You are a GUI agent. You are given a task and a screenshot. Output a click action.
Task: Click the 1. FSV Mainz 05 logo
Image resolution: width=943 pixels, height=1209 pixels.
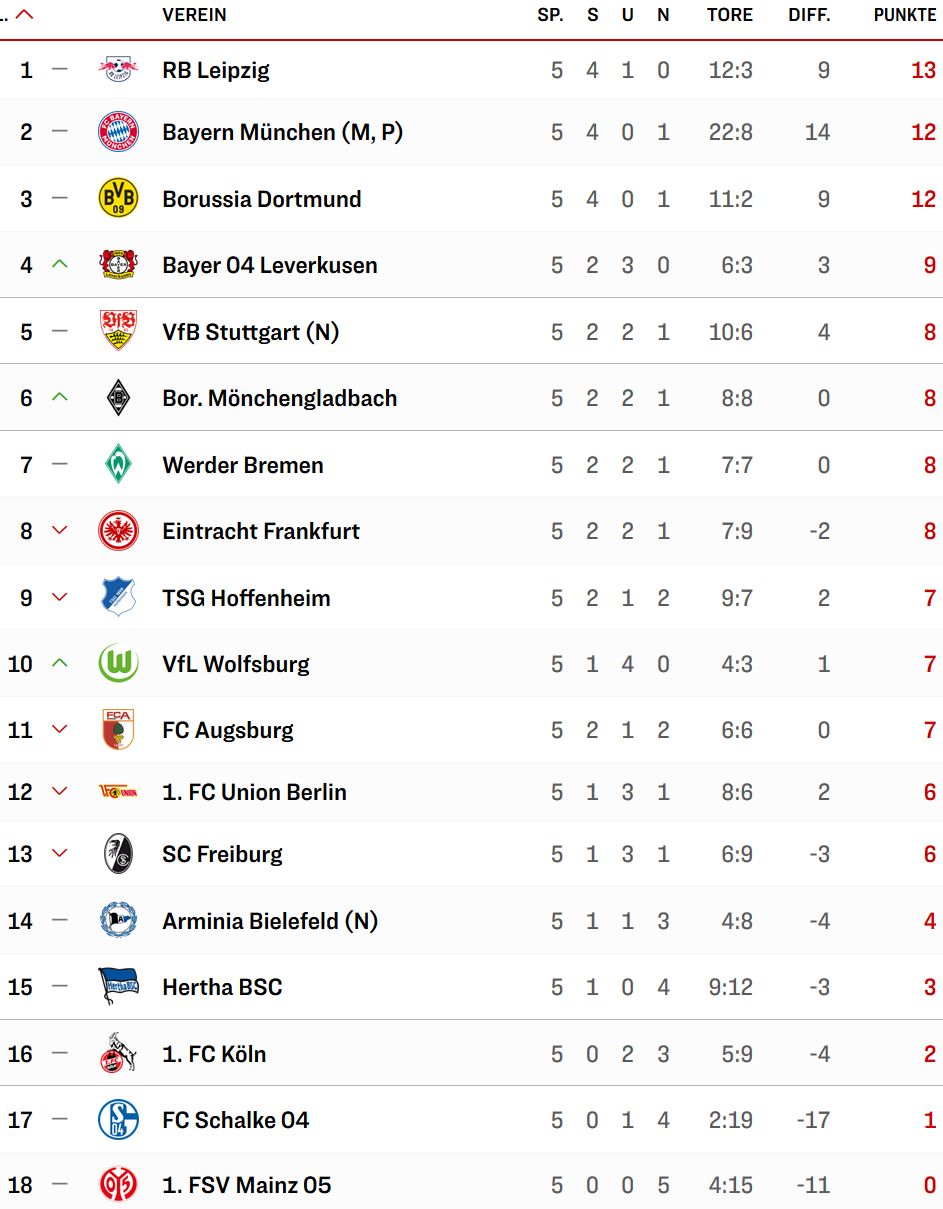(x=118, y=1186)
